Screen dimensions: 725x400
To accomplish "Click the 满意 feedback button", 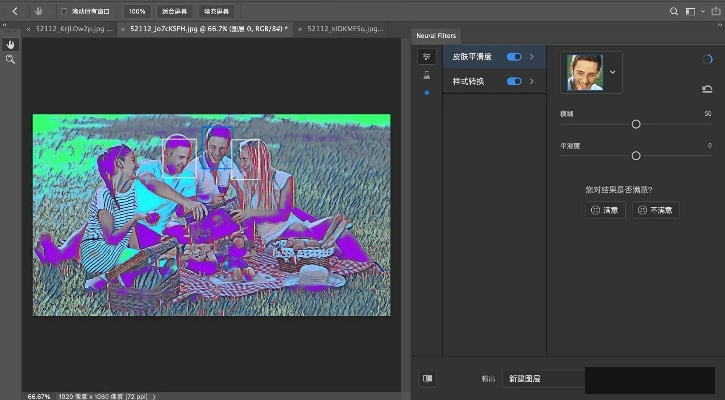I will (605, 210).
